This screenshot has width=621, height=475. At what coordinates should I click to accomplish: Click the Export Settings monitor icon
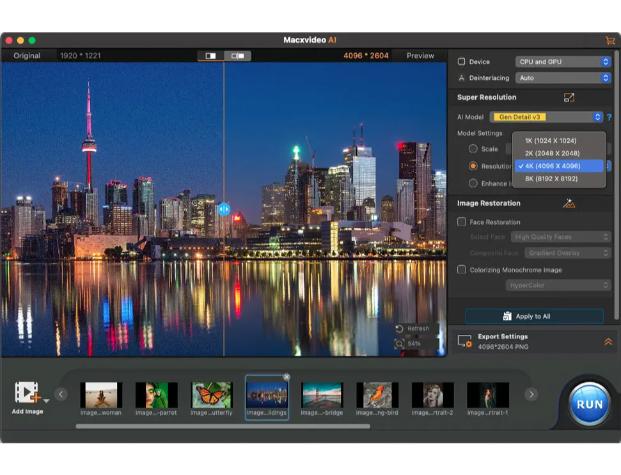pyautogui.click(x=465, y=341)
